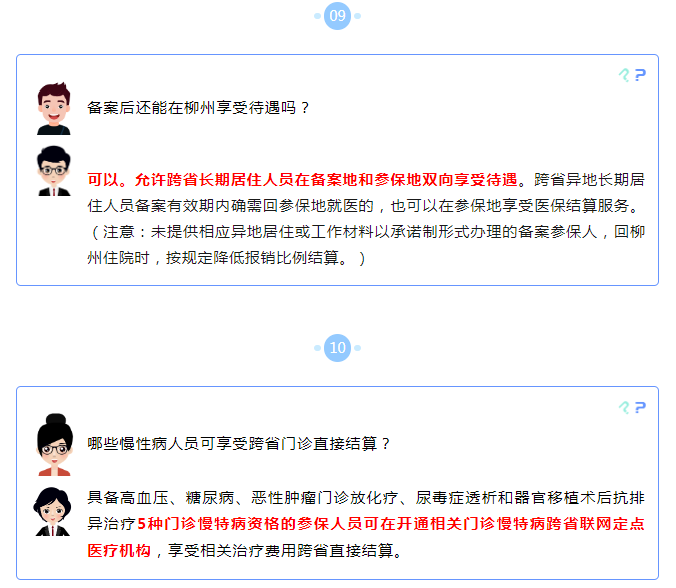The height and width of the screenshot is (588, 676).
Task: Click the 10 number badge
Action: click(337, 348)
